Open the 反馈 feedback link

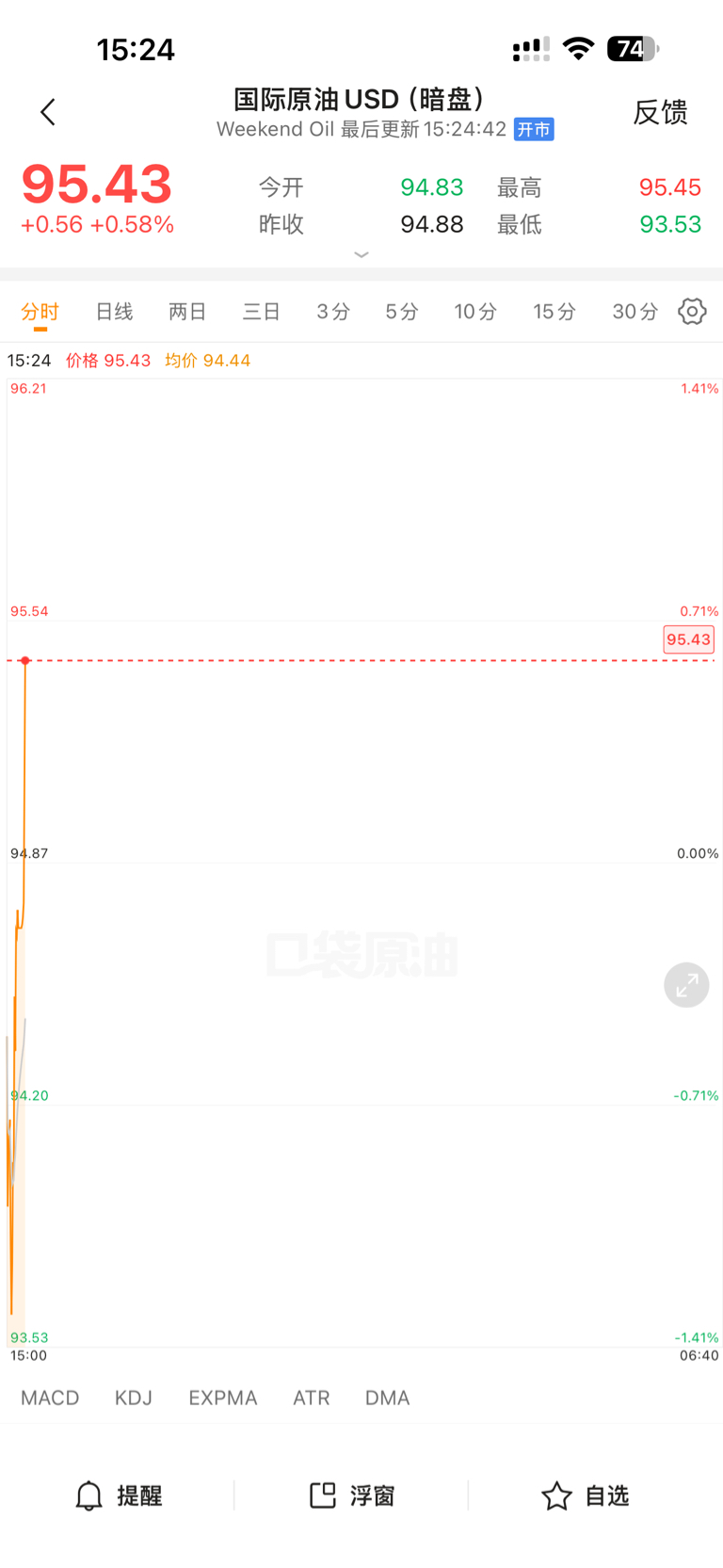click(x=660, y=112)
